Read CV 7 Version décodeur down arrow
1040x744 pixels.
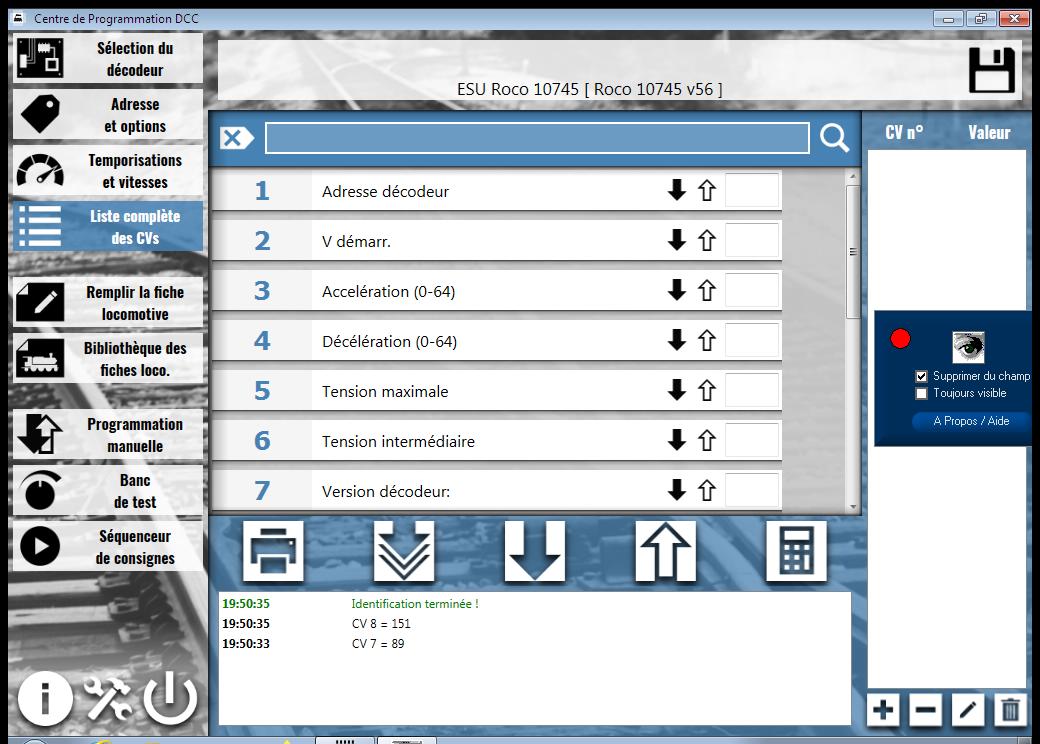click(677, 490)
